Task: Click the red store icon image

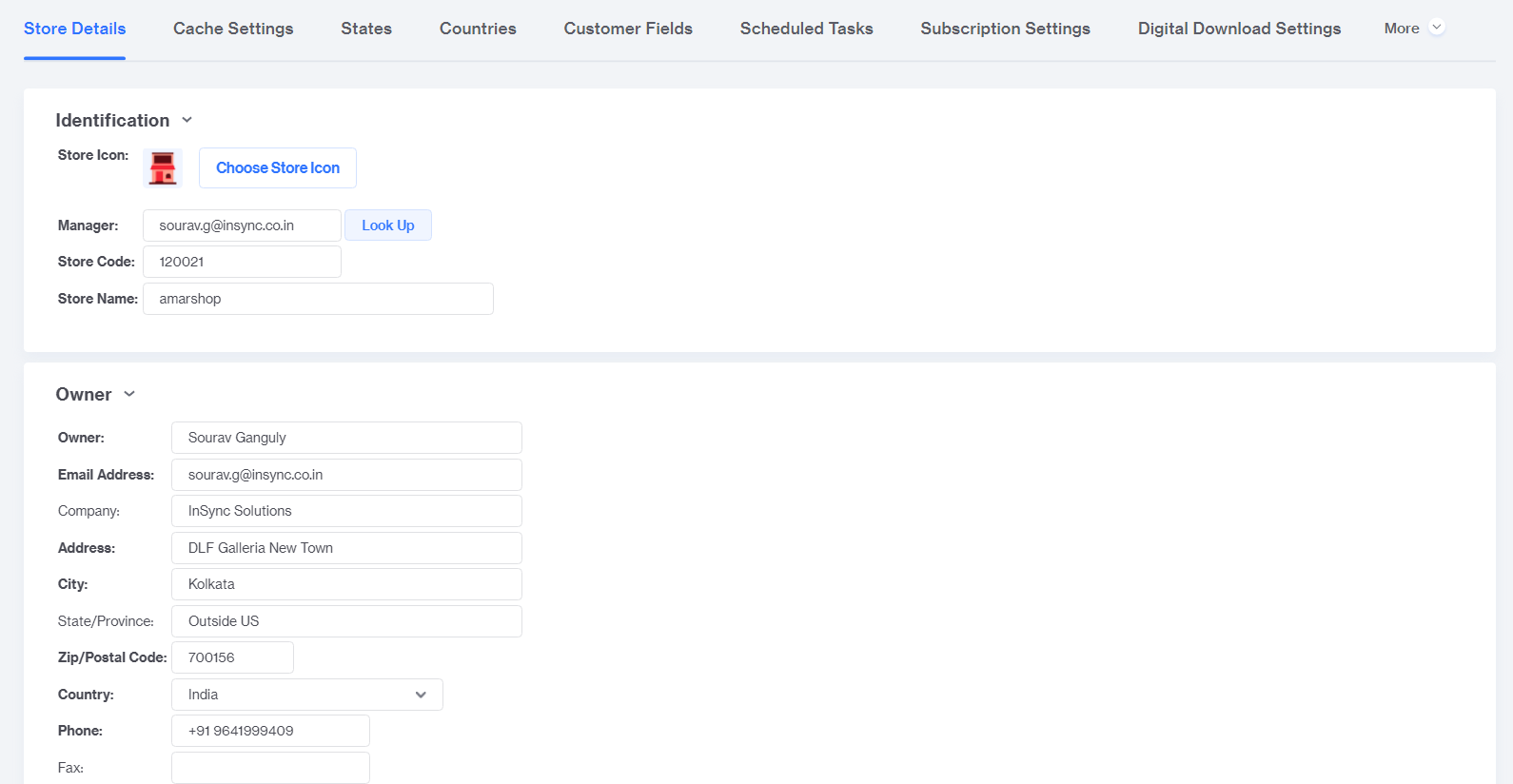Action: point(163,168)
